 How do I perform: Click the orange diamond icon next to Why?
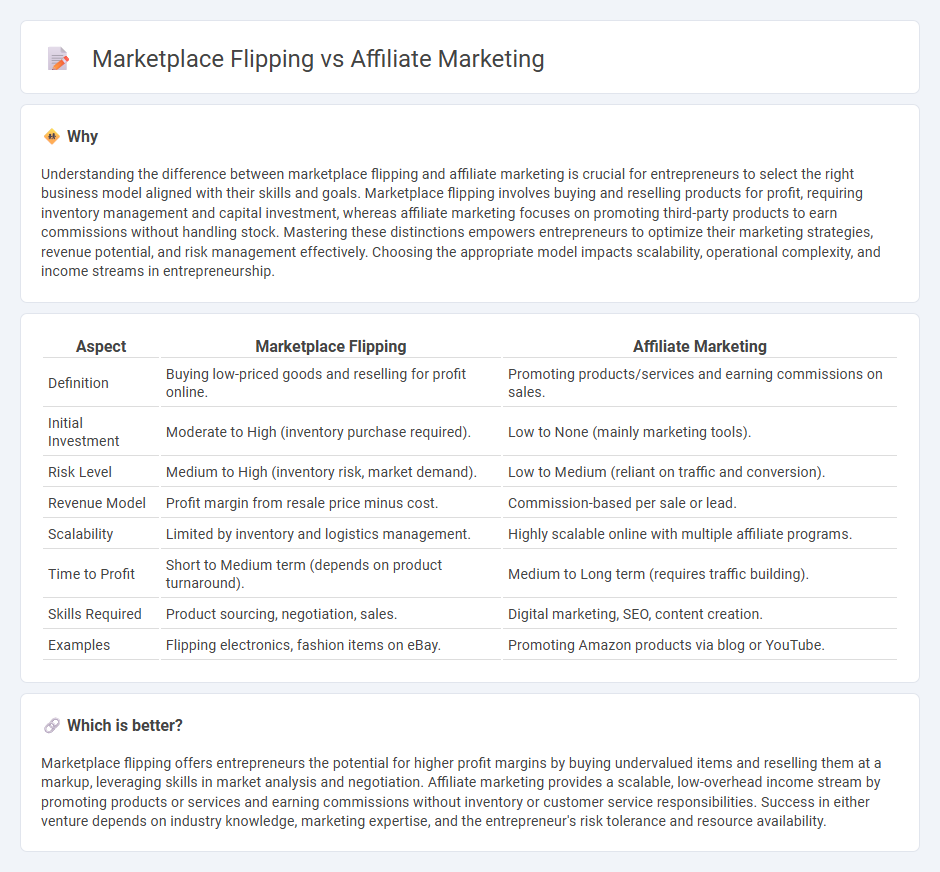pyautogui.click(x=52, y=137)
